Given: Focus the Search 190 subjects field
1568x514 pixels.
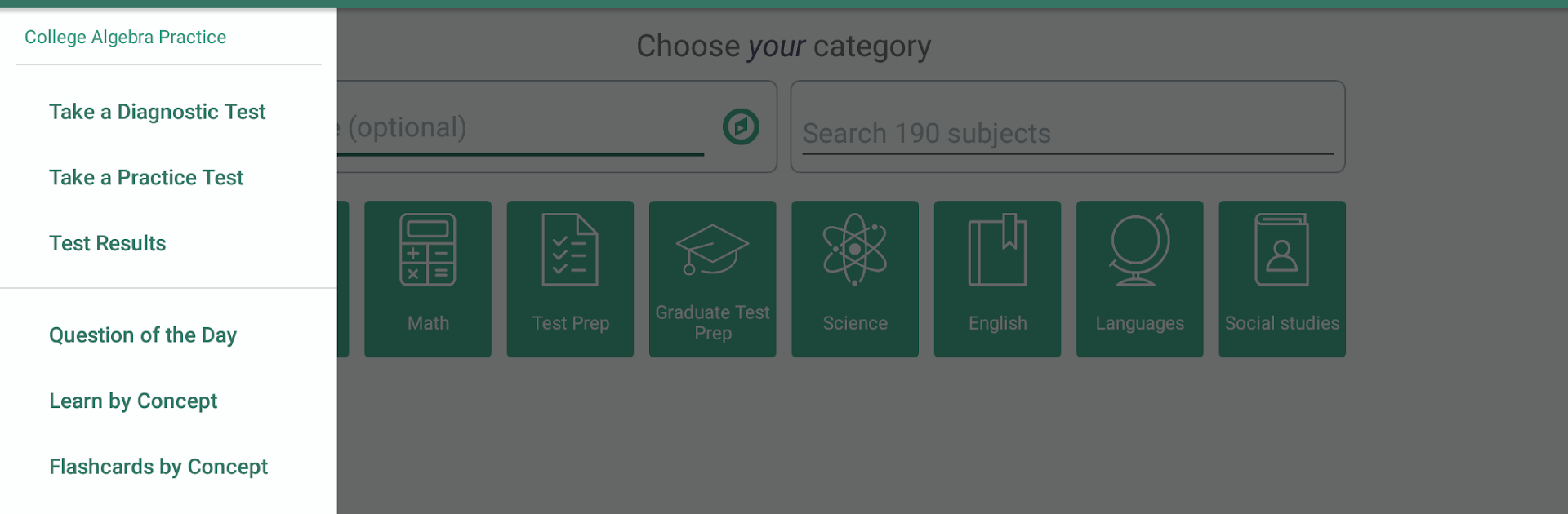Looking at the screenshot, I should [x=1067, y=133].
